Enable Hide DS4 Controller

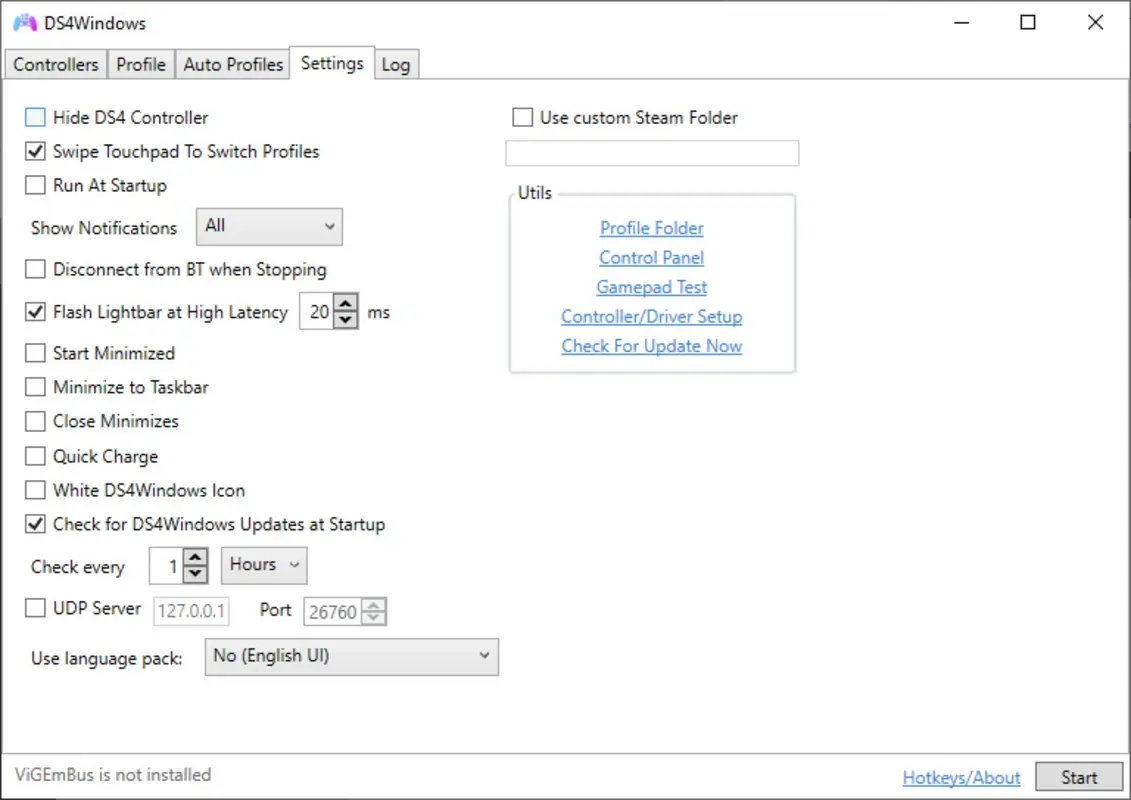(35, 117)
